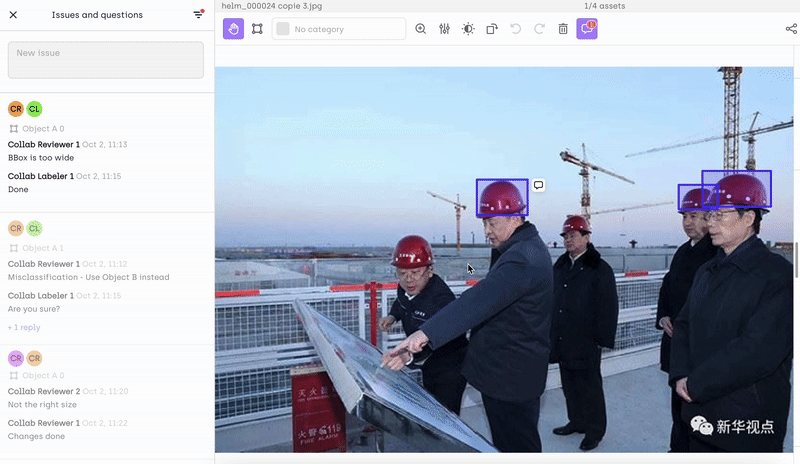Click the zoom magnifier icon
This screenshot has width=800, height=464.
click(x=420, y=29)
